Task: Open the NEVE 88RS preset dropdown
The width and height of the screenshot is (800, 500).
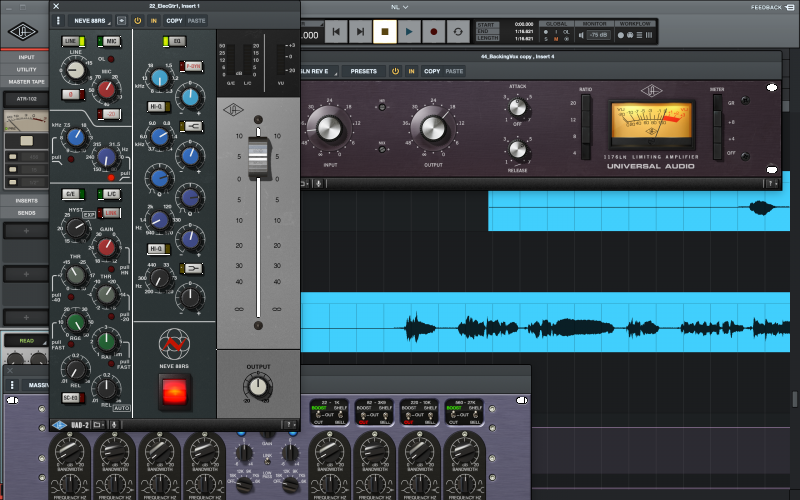Action: pyautogui.click(x=90, y=20)
